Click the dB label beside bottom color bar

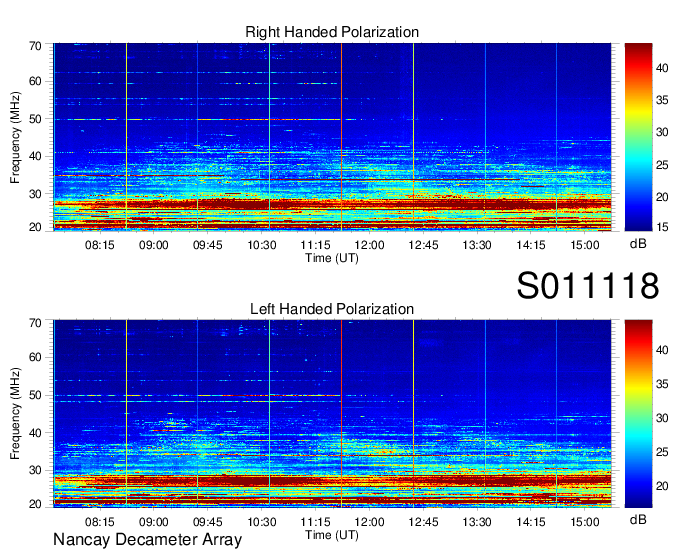click(x=638, y=519)
